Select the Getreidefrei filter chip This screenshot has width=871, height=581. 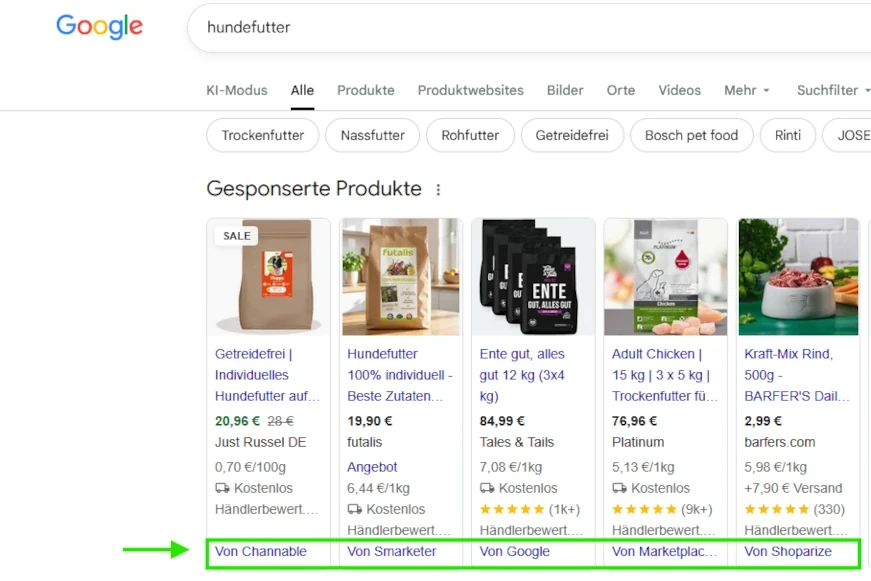click(x=572, y=135)
